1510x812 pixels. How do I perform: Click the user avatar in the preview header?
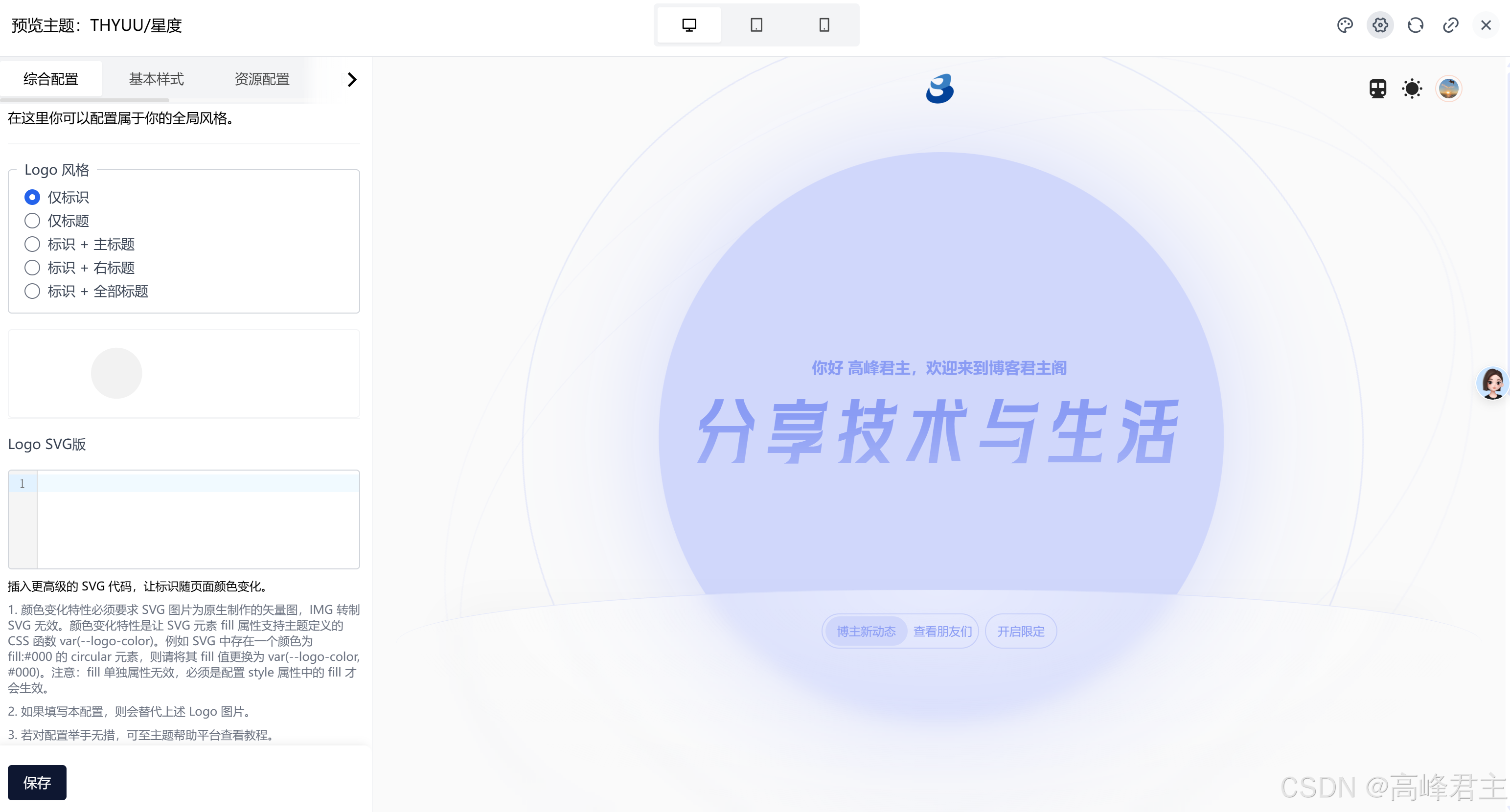point(1448,89)
